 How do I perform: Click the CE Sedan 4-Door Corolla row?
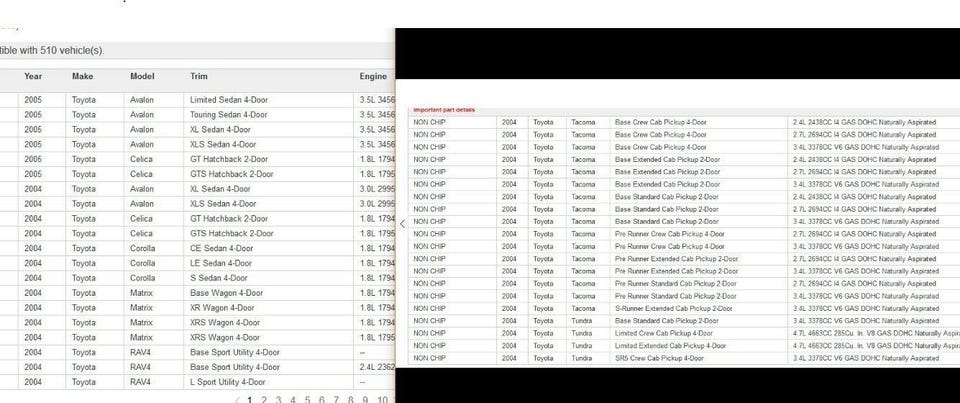[197, 248]
